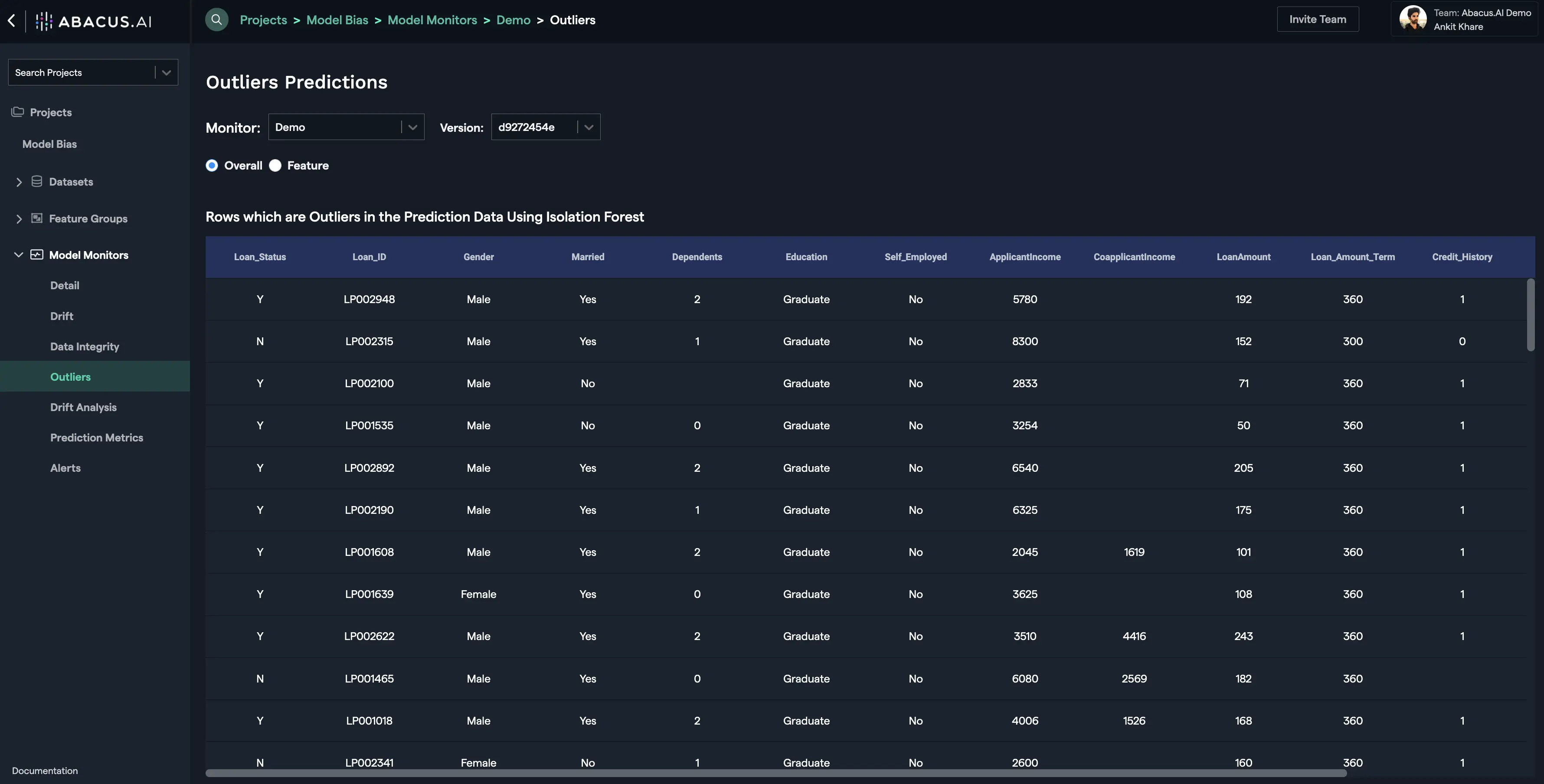Click the Feature Groups icon
The width and height of the screenshot is (1544, 784).
click(36, 218)
